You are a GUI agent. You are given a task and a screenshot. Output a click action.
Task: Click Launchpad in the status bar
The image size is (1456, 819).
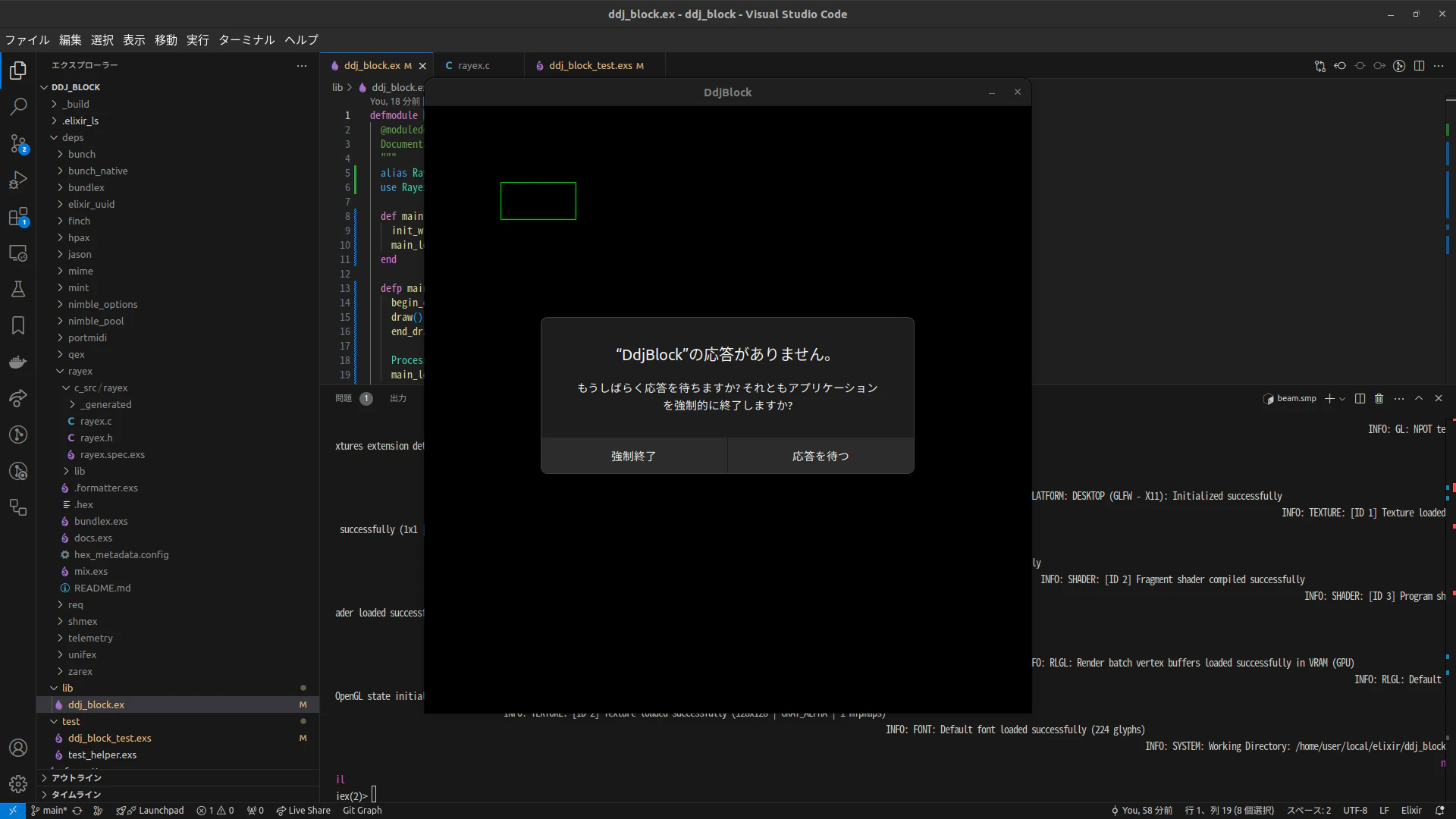[150, 811]
